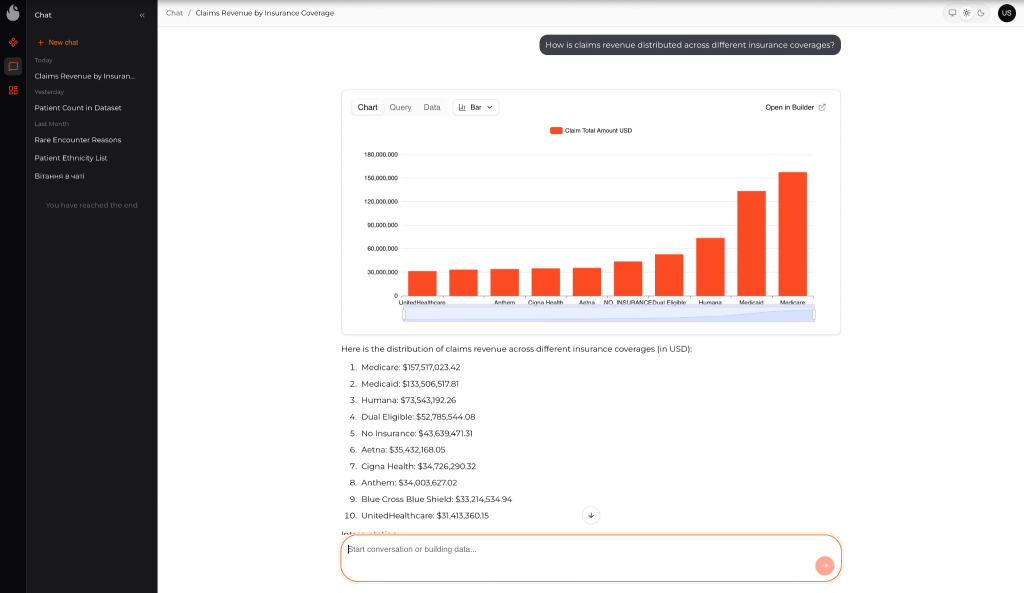1024x593 pixels.
Task: Click the user question message bubble
Action: (690, 45)
